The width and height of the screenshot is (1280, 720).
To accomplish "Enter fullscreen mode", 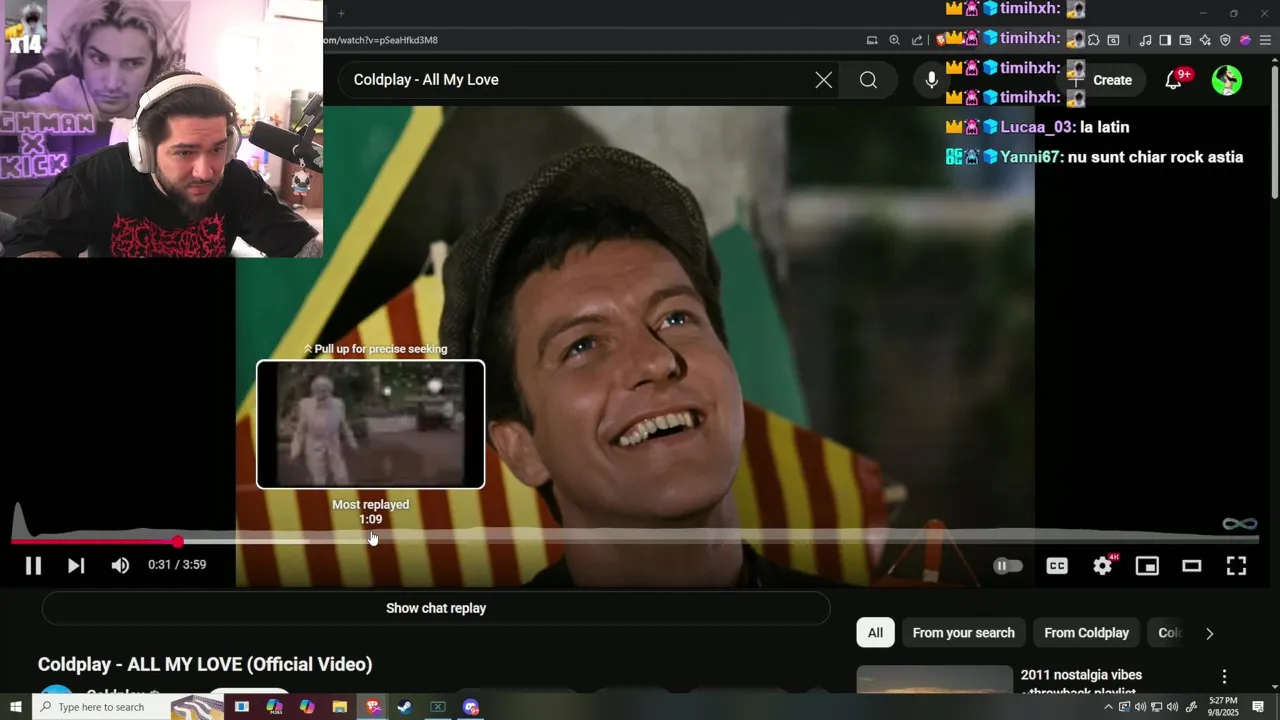I will coord(1236,566).
